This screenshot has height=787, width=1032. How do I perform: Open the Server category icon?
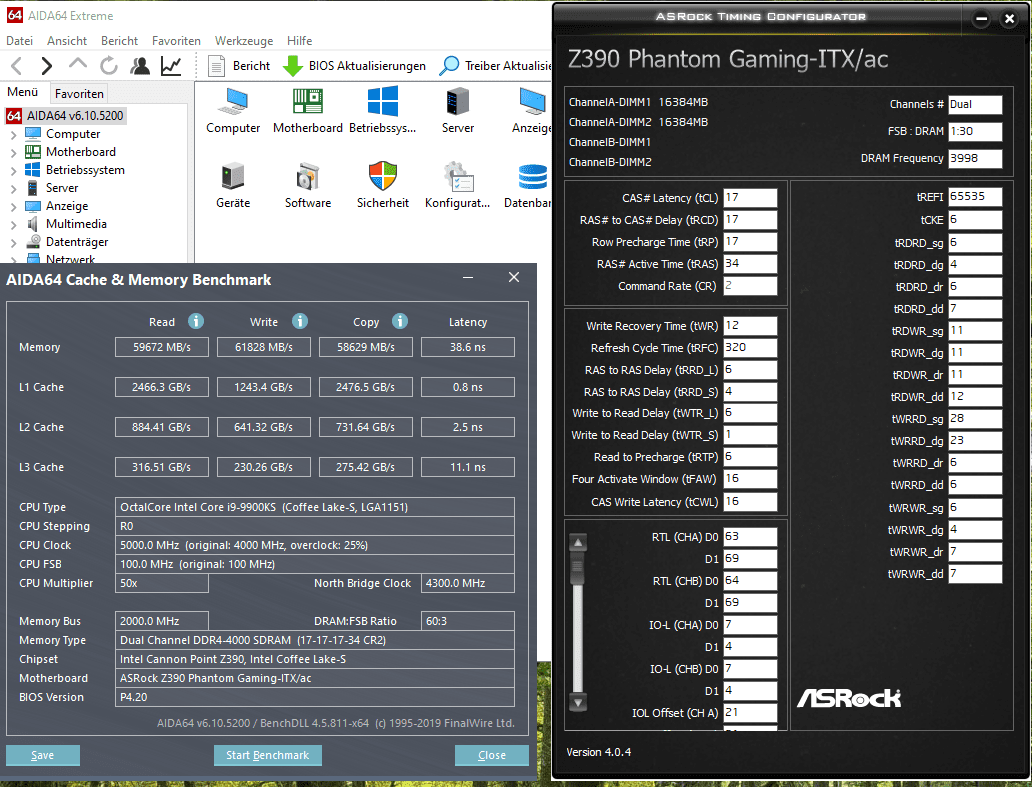(457, 111)
